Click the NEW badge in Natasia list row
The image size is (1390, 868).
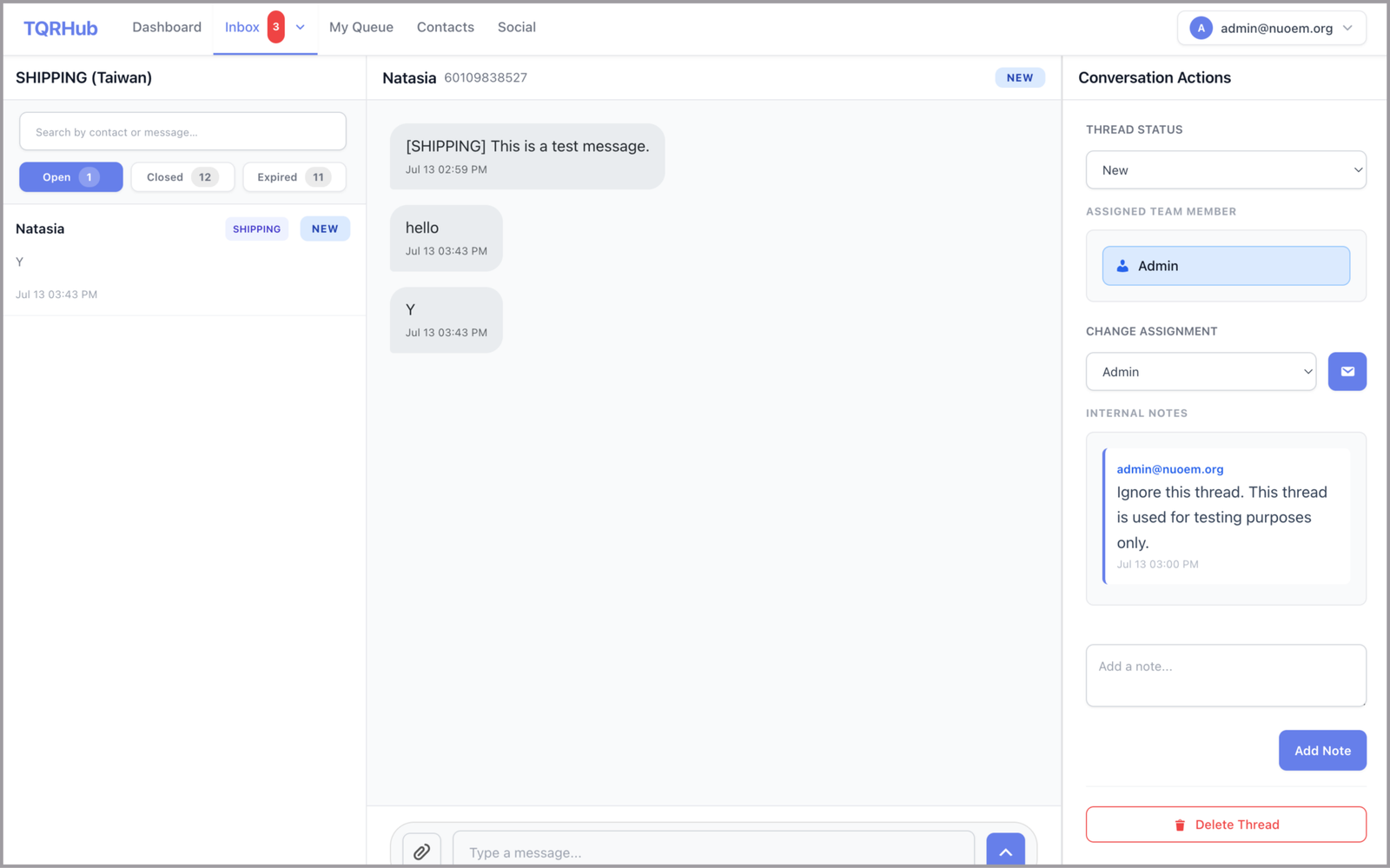pyautogui.click(x=325, y=229)
